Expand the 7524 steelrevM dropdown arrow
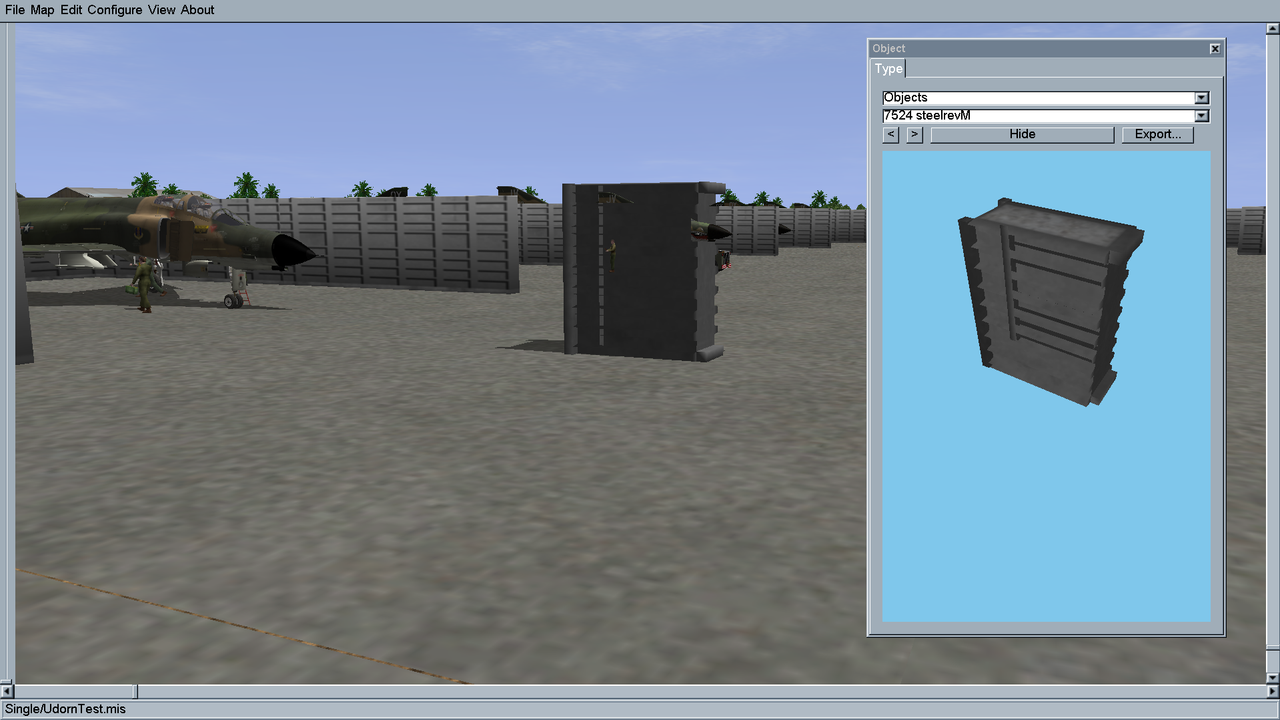This screenshot has height=720, width=1280. (x=1202, y=116)
